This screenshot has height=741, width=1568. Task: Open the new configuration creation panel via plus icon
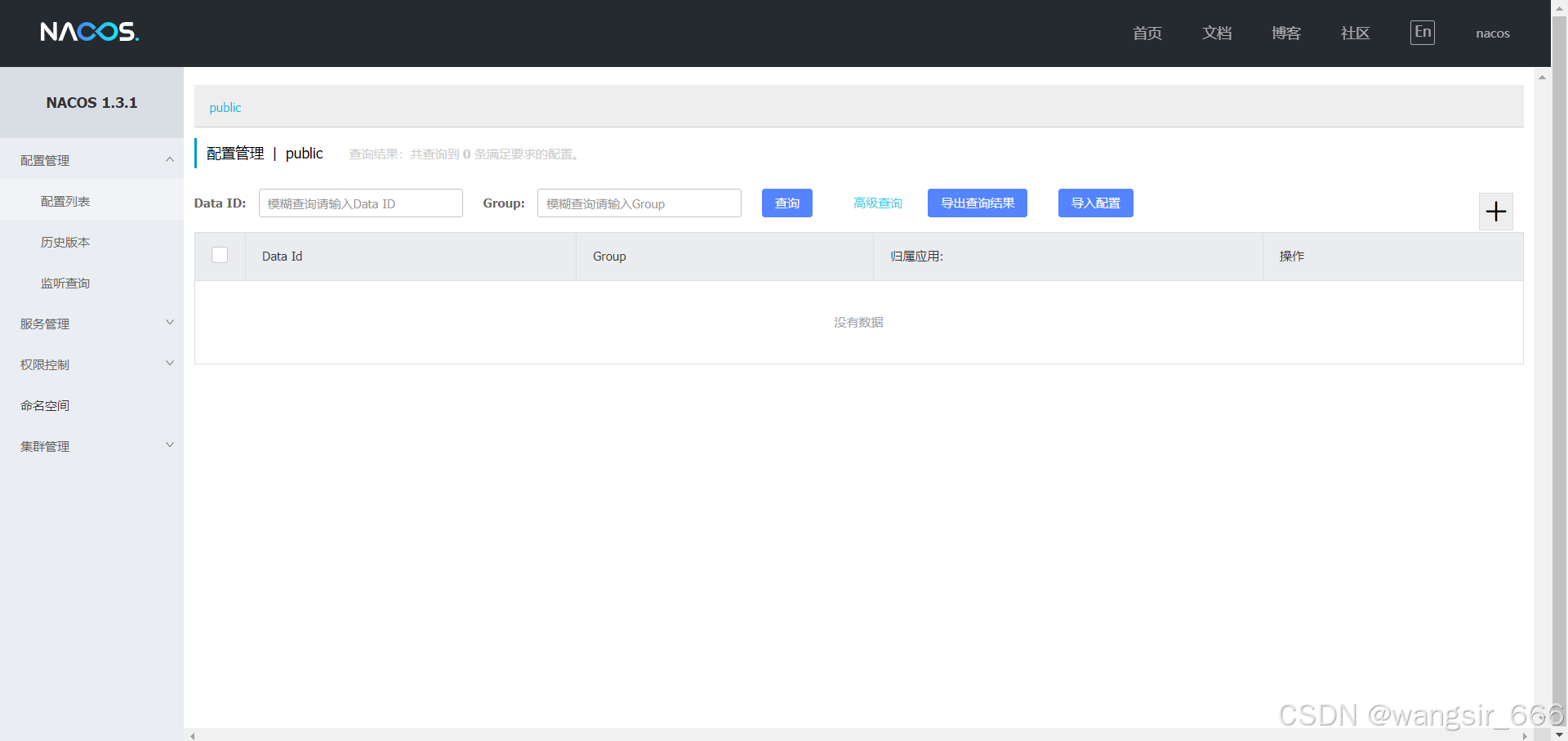[x=1495, y=212]
